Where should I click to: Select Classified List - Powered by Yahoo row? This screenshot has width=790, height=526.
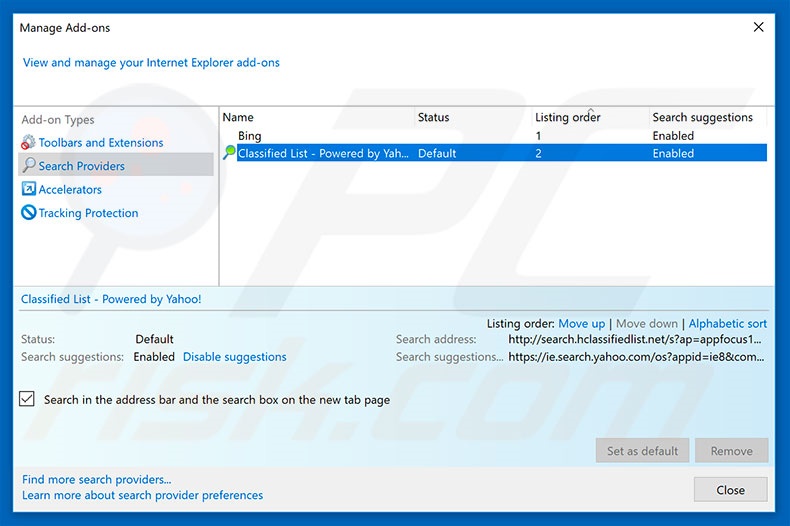coord(323,154)
